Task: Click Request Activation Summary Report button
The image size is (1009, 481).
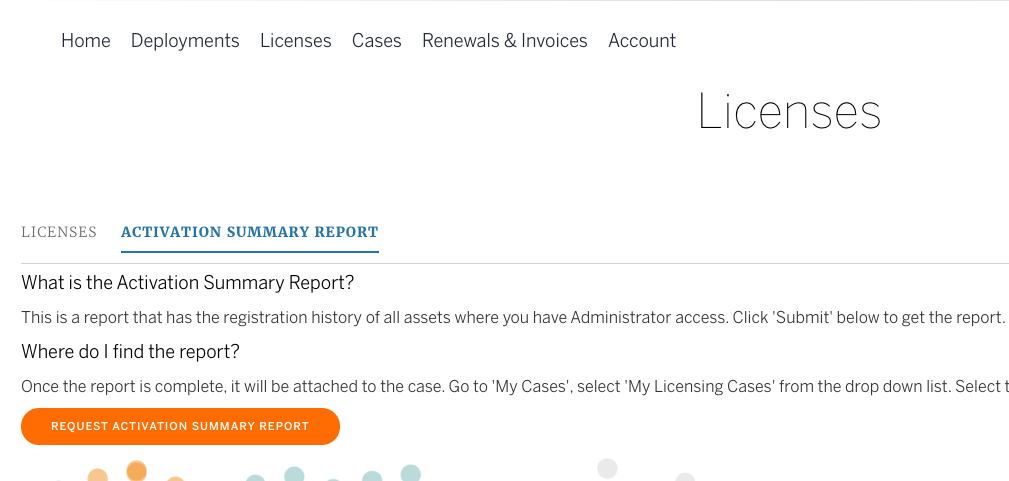Action: pyautogui.click(x=180, y=426)
